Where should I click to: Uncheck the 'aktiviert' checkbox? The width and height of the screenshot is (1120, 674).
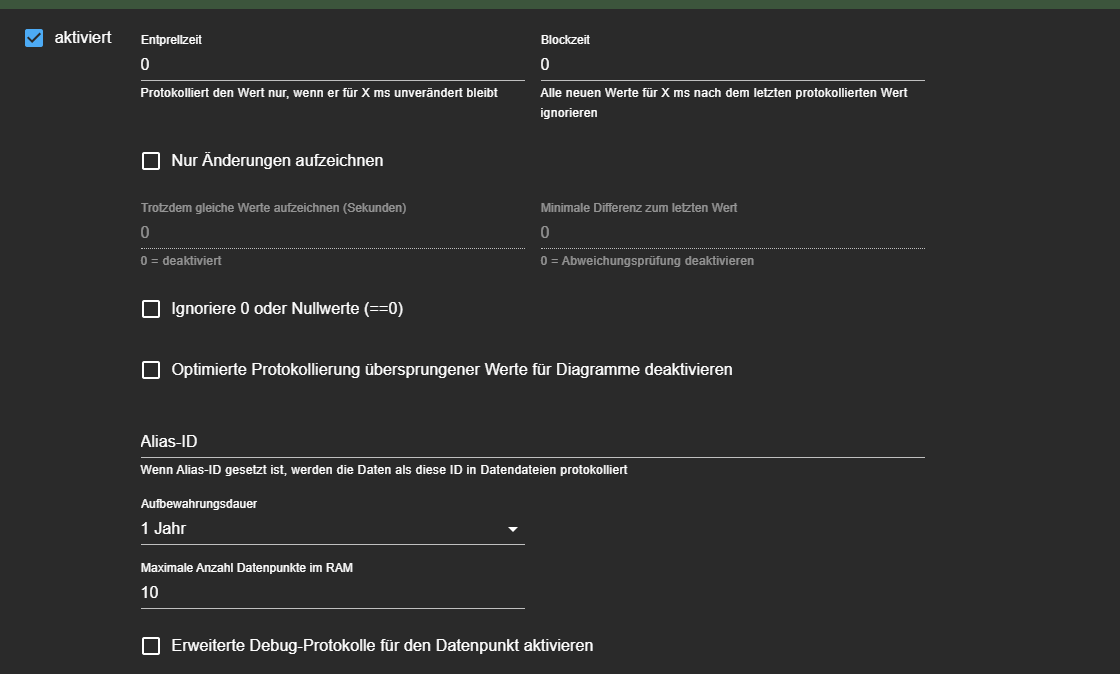(x=34, y=38)
